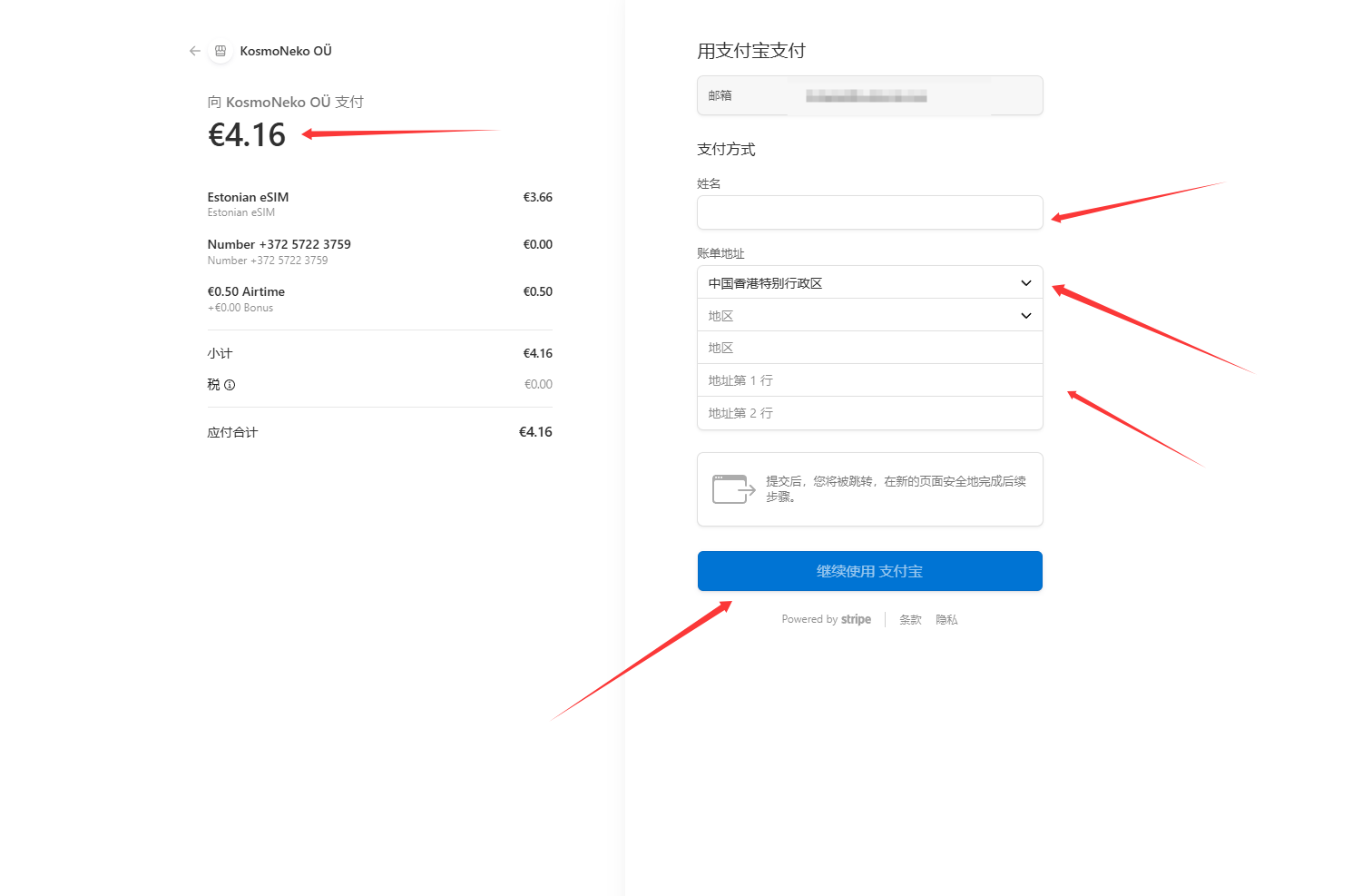Image resolution: width=1372 pixels, height=896 pixels.
Task: Click the 邮箱 email field
Action: tap(869, 95)
